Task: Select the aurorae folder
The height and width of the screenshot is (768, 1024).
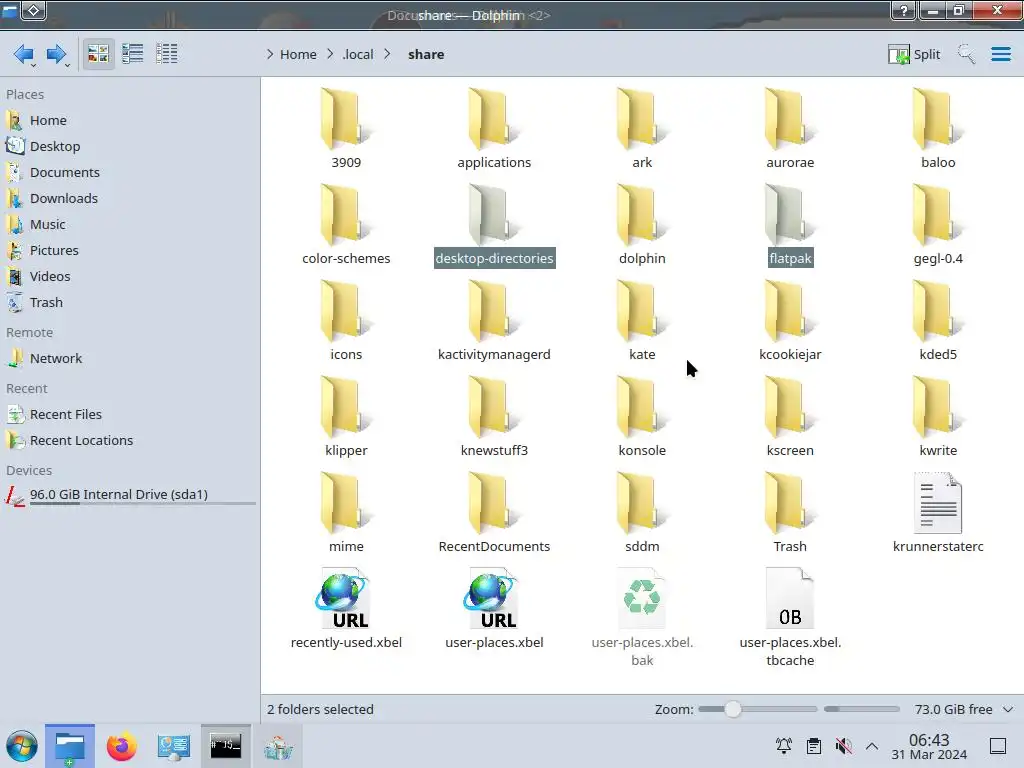Action: tap(790, 129)
